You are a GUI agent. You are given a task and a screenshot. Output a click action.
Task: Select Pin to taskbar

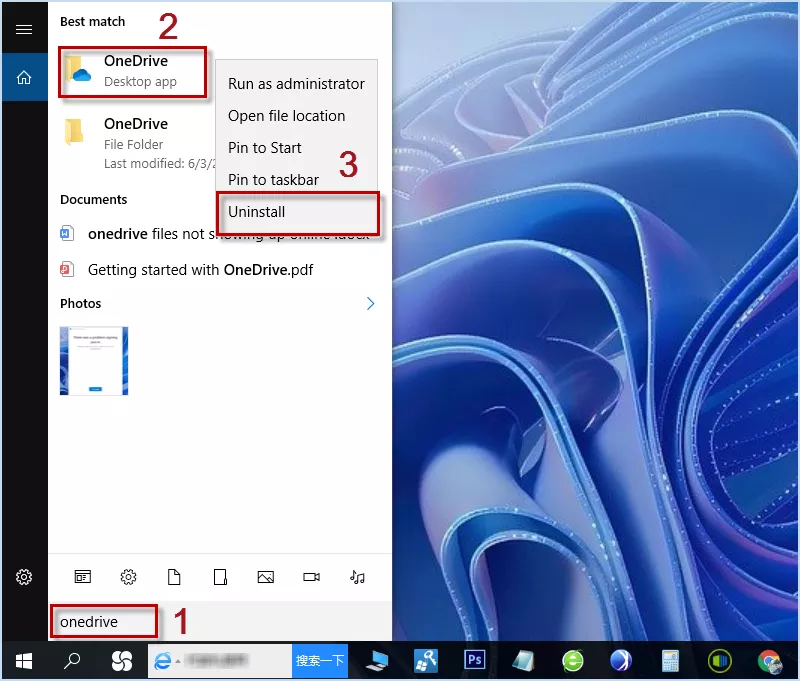[x=296, y=180]
